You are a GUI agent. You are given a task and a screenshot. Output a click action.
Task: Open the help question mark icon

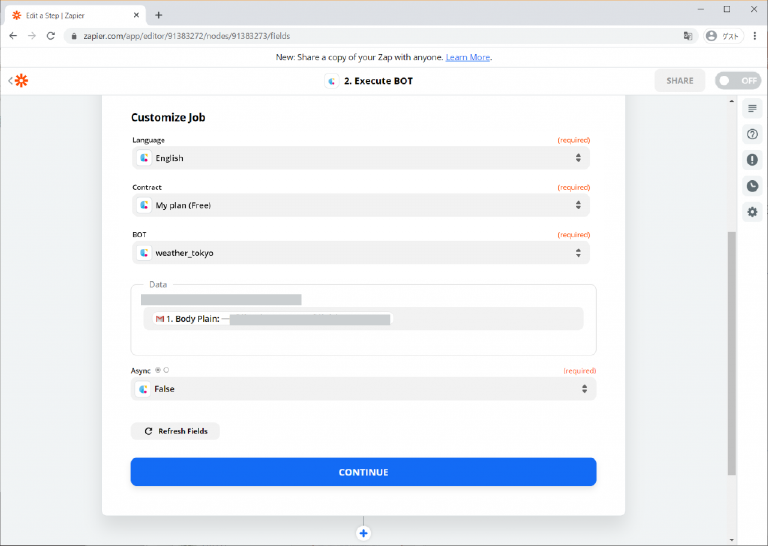(x=752, y=134)
